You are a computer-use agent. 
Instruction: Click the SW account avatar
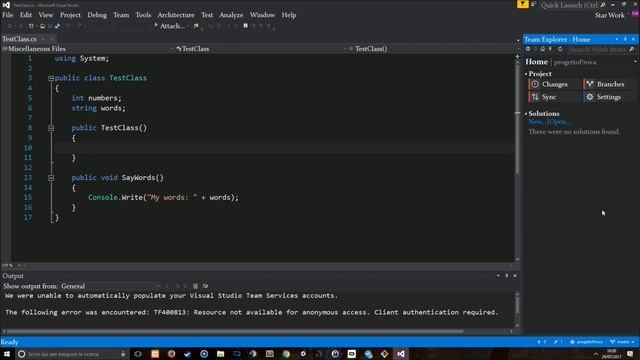(635, 14)
